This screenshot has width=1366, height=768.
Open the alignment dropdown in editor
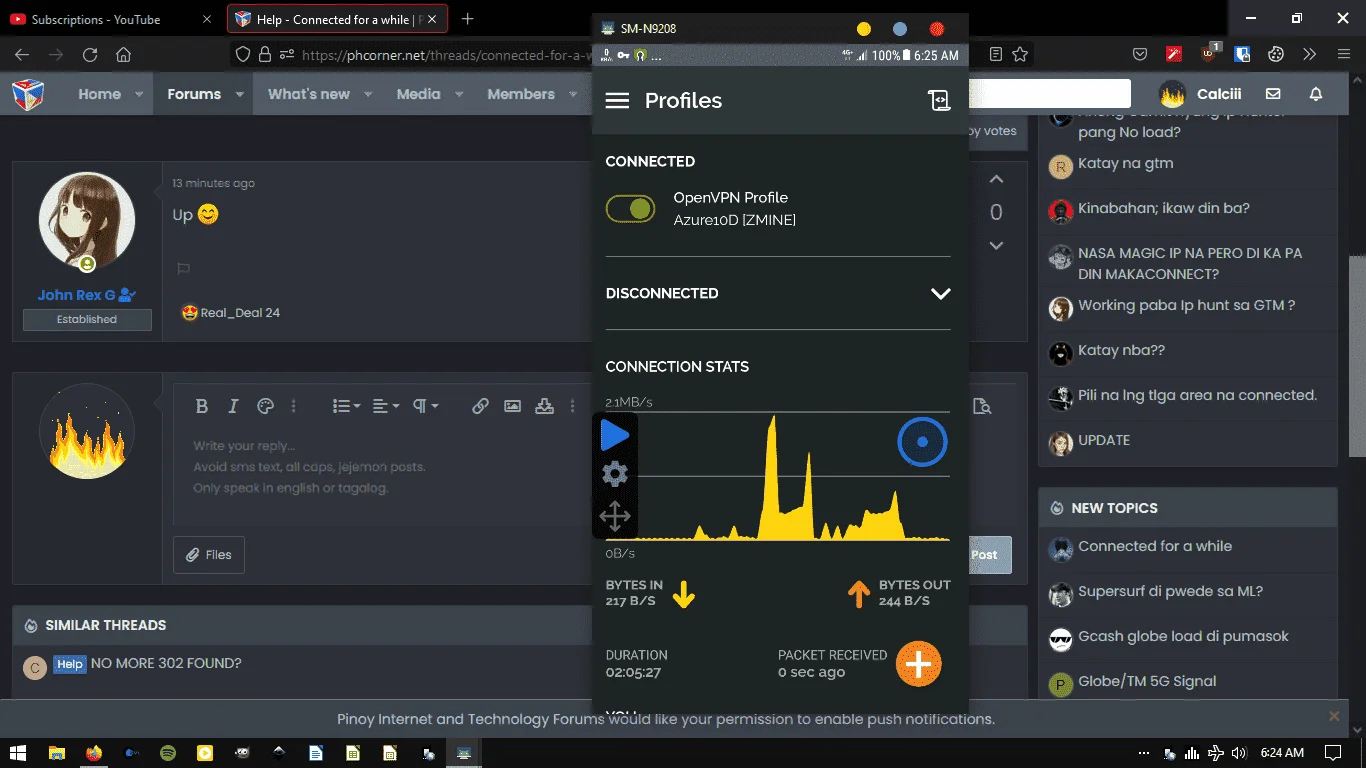[385, 406]
